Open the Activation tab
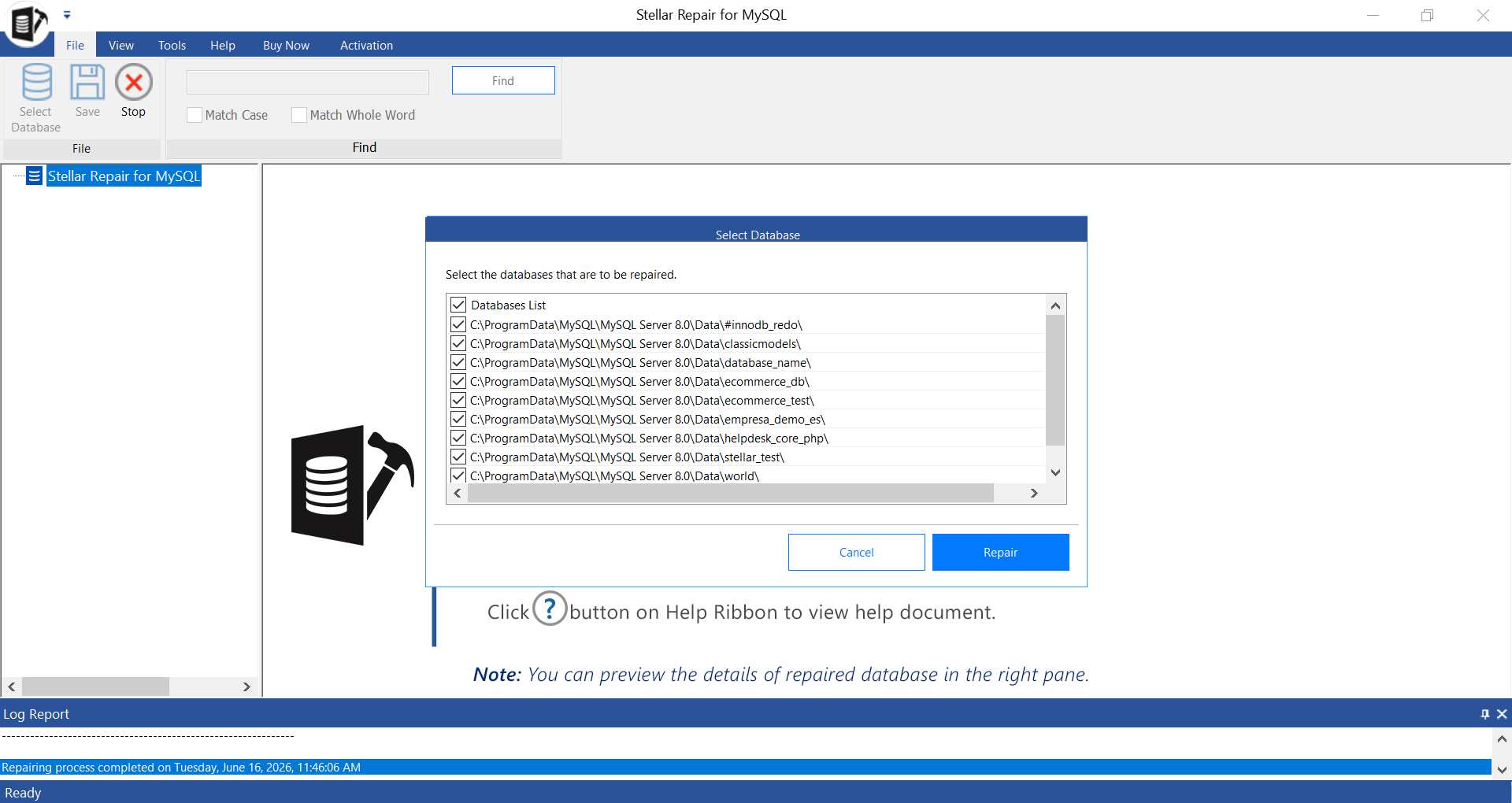Viewport: 1512px width, 803px height. (x=366, y=45)
